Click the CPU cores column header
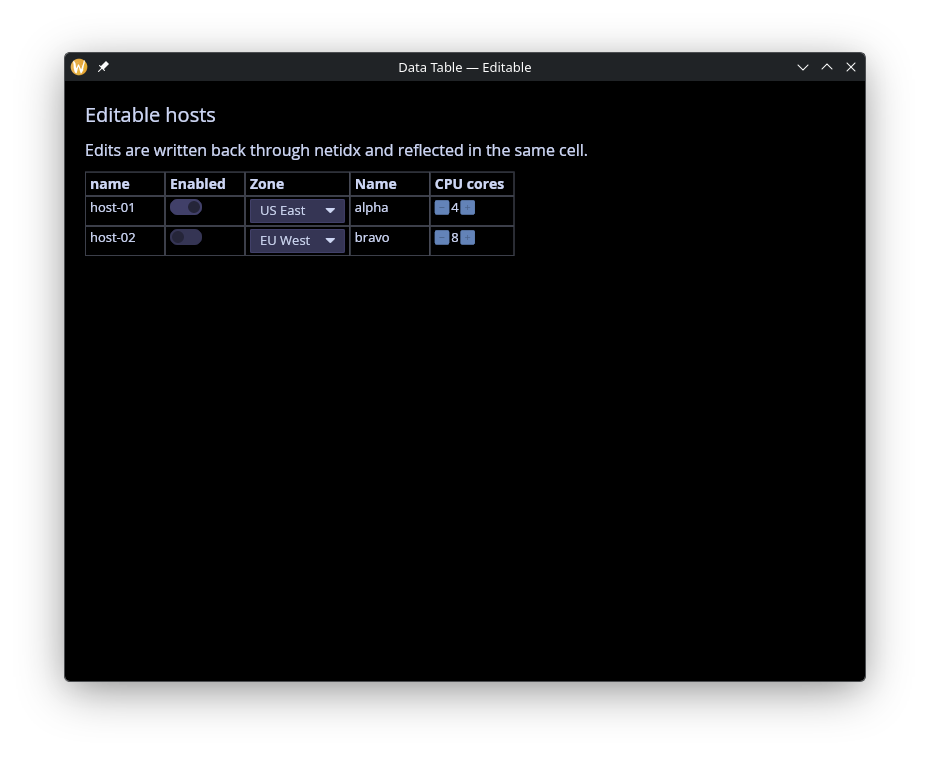The width and height of the screenshot is (930, 758). [469, 184]
